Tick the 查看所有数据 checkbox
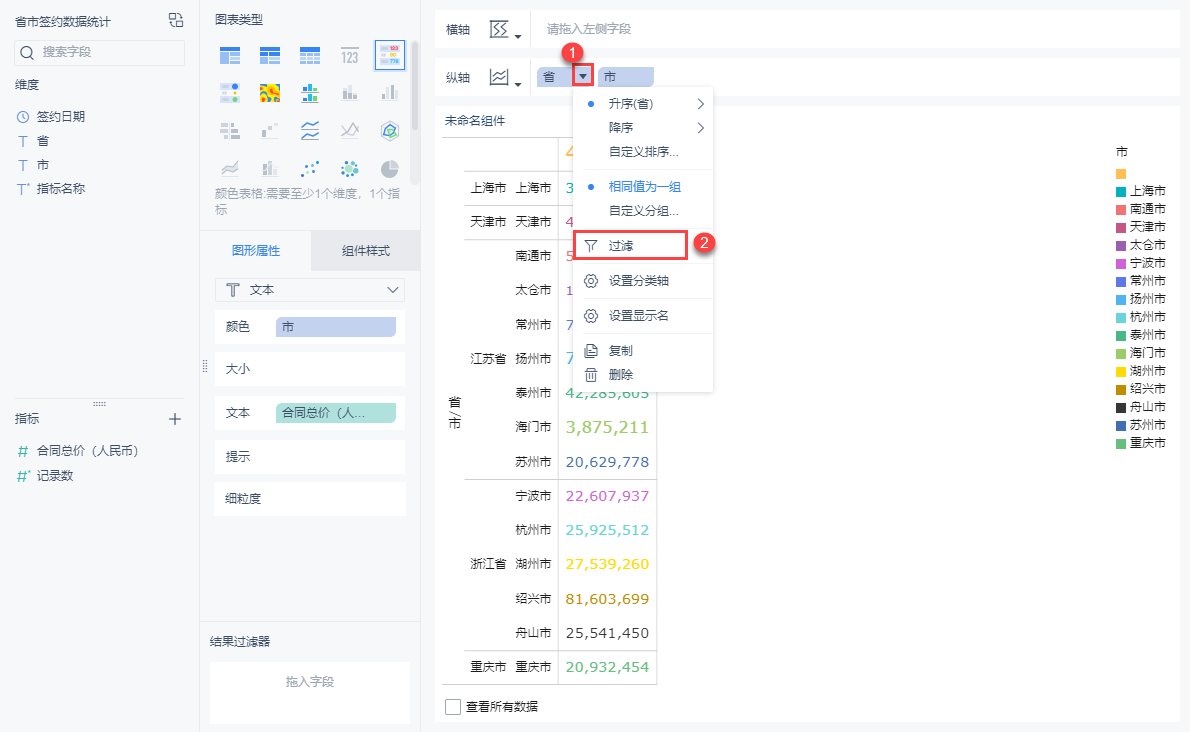This screenshot has width=1190, height=732. pyautogui.click(x=453, y=707)
